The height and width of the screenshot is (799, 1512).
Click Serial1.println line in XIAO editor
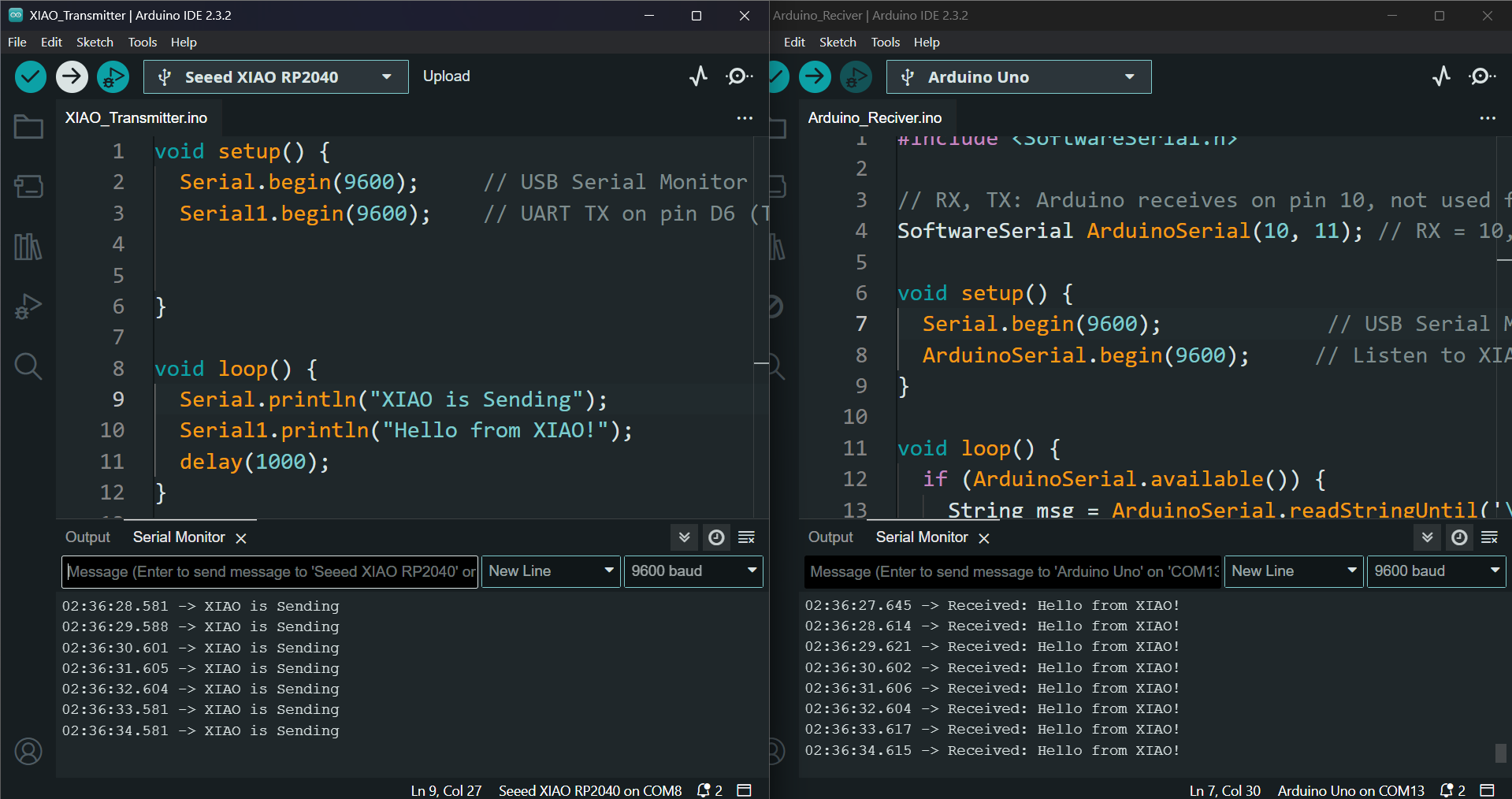[x=405, y=430]
